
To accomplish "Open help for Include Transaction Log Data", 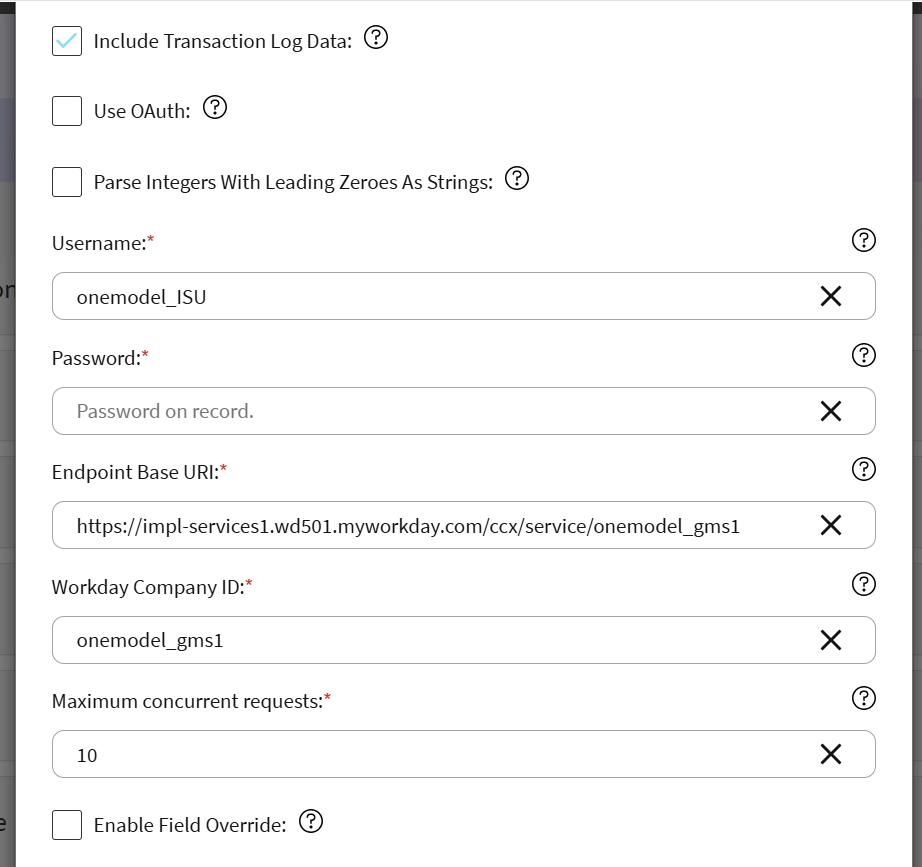I will click(376, 38).
